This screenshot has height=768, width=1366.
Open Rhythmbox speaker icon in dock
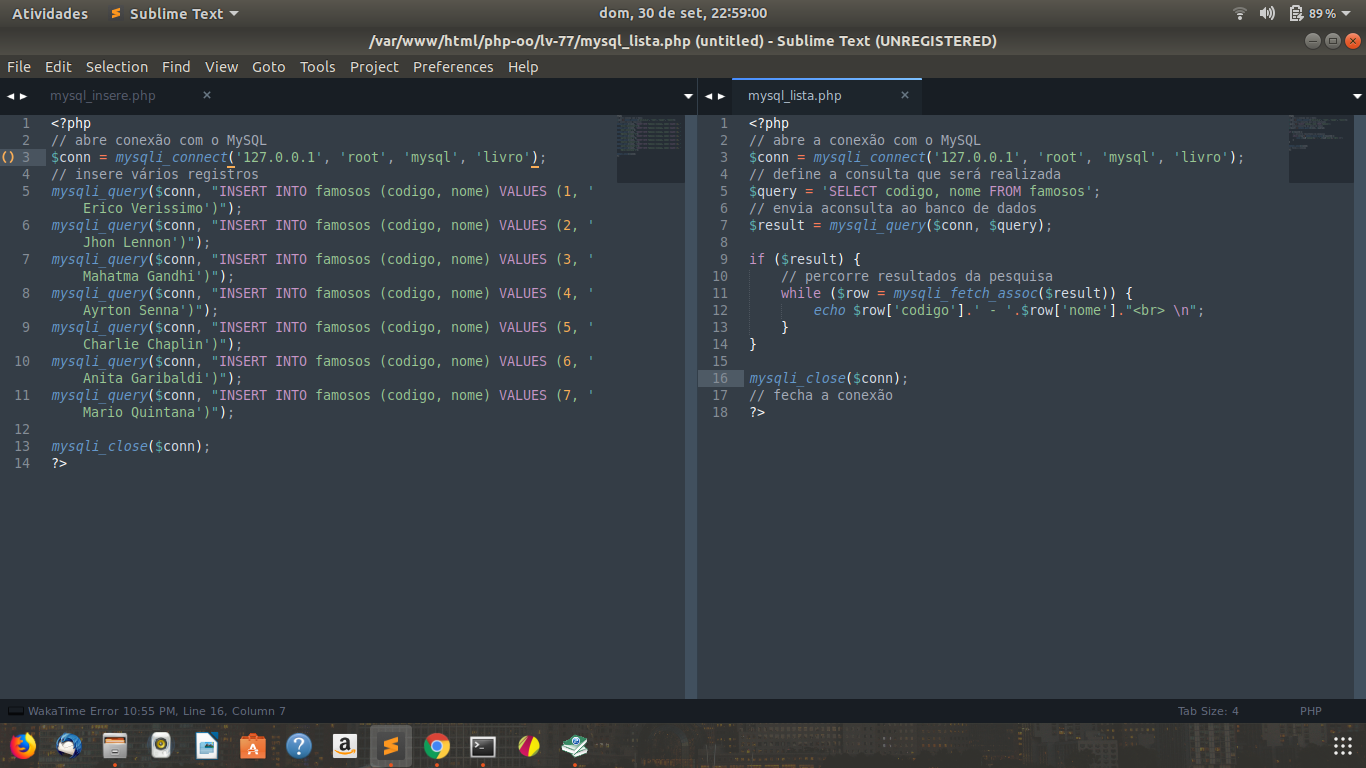(x=160, y=746)
